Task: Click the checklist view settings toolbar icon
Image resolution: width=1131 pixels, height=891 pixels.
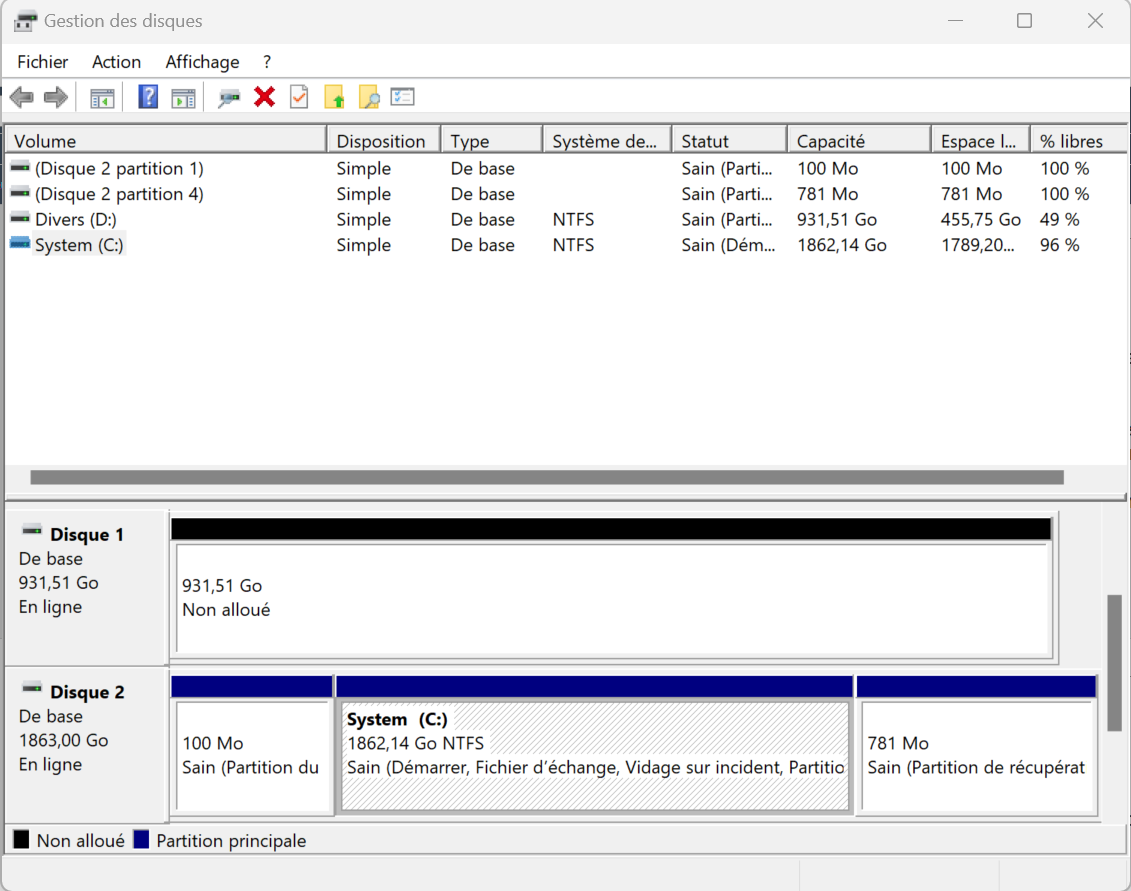Action: [402, 97]
